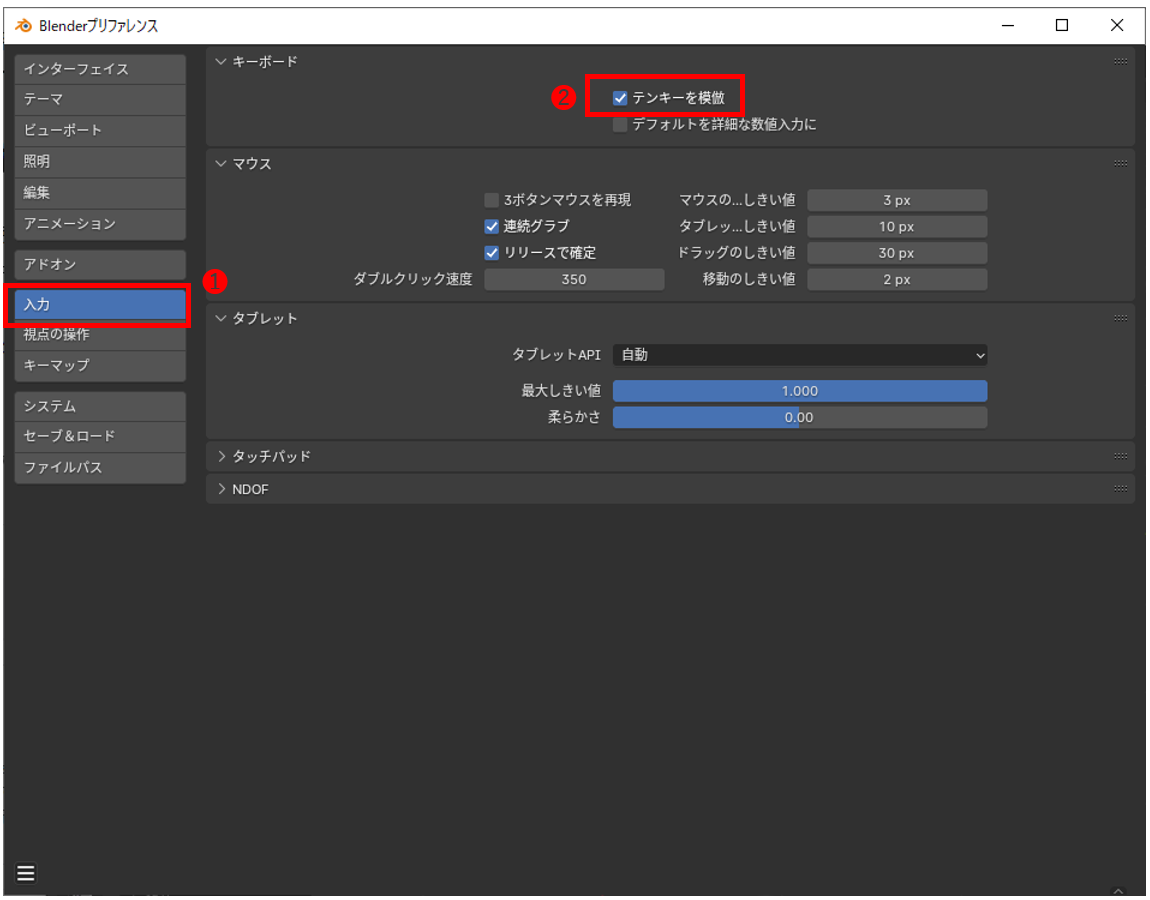Open ファイルパス section
Screen dimensions: 1150x900
tap(100, 467)
